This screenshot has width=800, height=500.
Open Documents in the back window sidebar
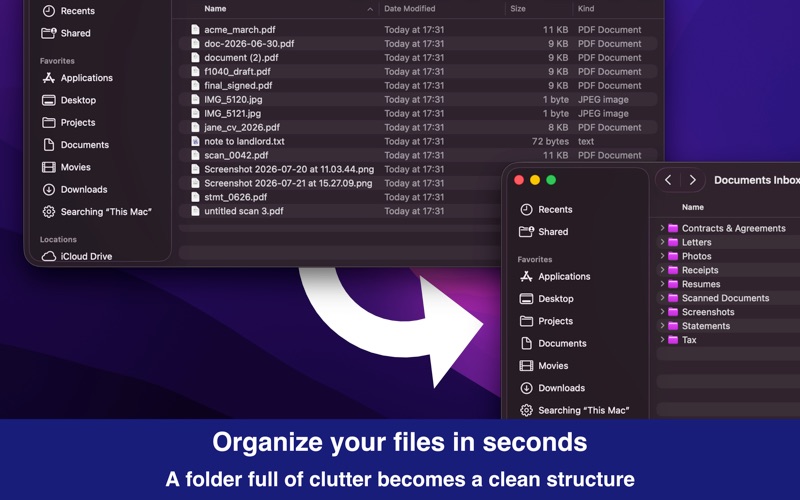coord(76,145)
